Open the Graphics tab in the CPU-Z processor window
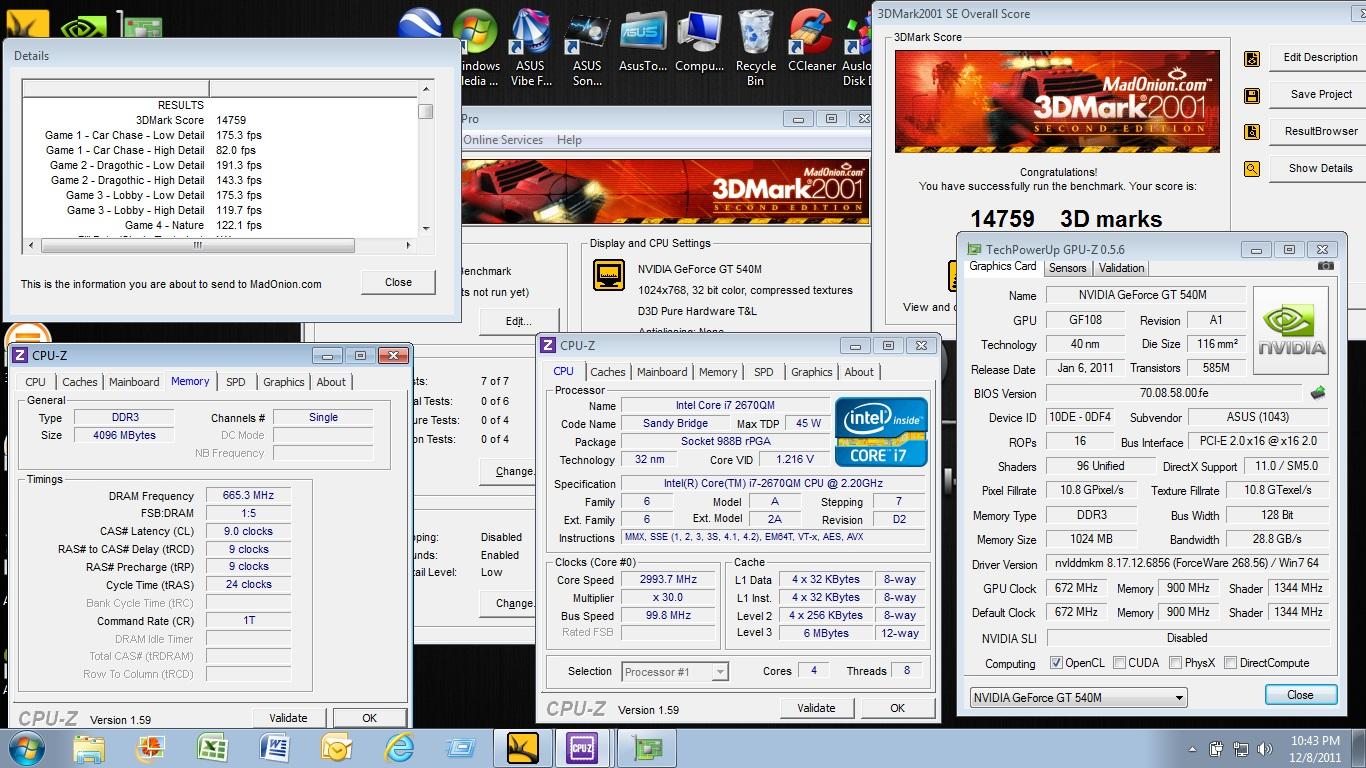 pyautogui.click(x=811, y=372)
